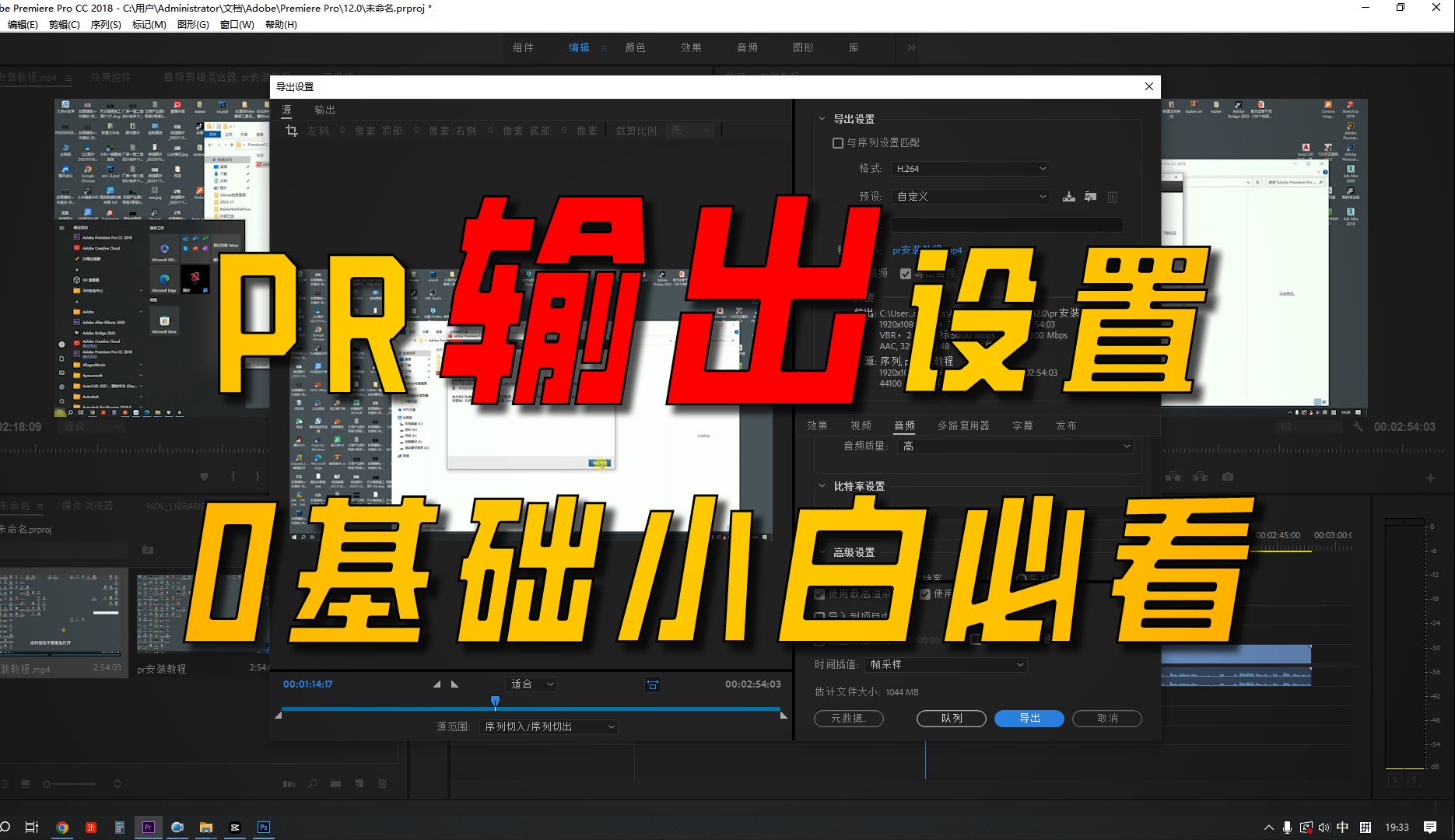Toggle the export audio checkbox
The height and width of the screenshot is (840, 1455).
click(906, 274)
